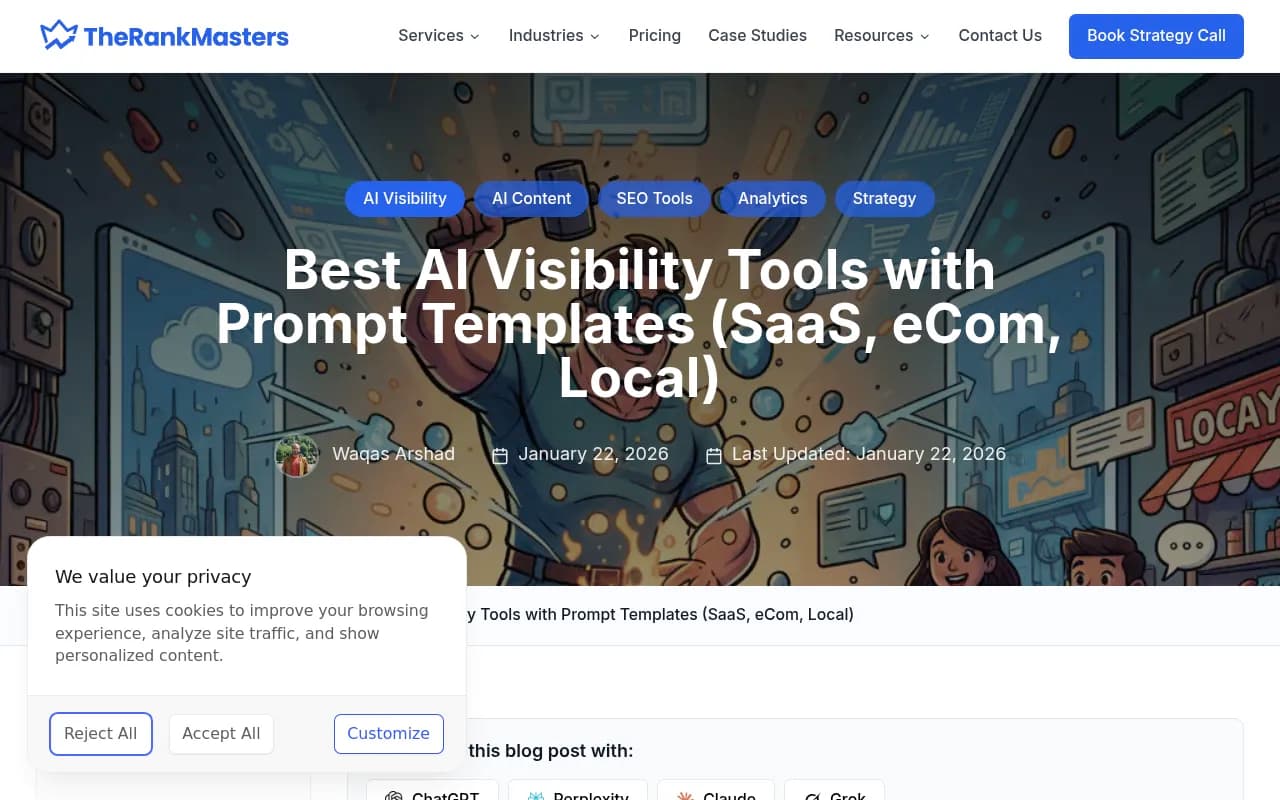Reject all cookies in the privacy banner
The width and height of the screenshot is (1280, 800).
point(100,733)
